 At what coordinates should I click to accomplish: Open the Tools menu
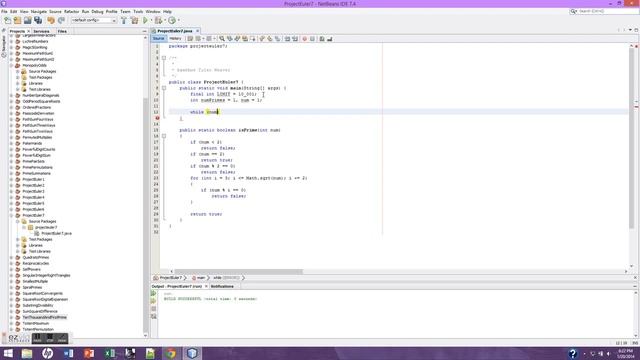[x=138, y=11]
